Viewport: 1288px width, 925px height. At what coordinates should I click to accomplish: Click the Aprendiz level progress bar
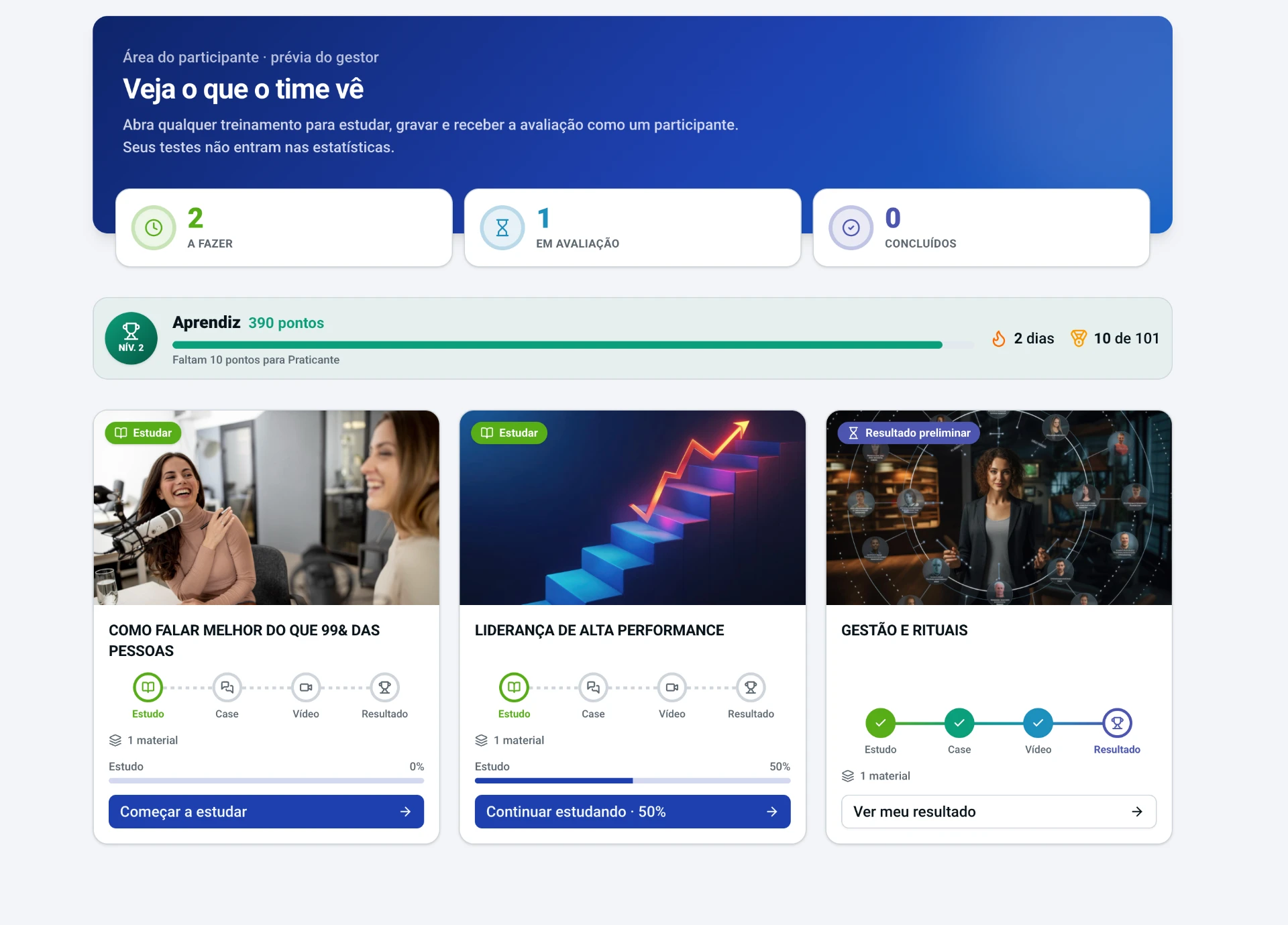pos(574,345)
